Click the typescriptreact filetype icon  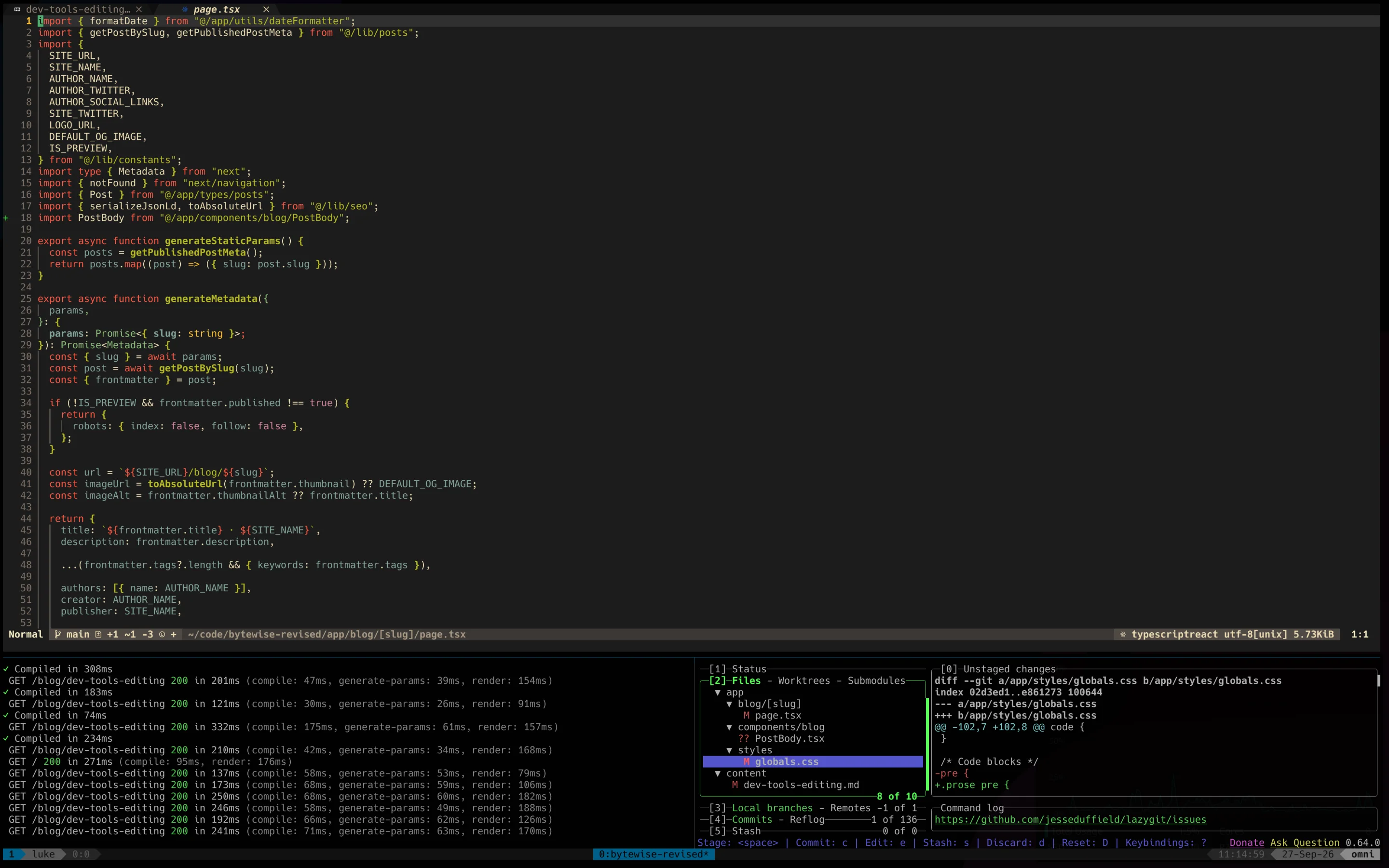coord(1123,634)
